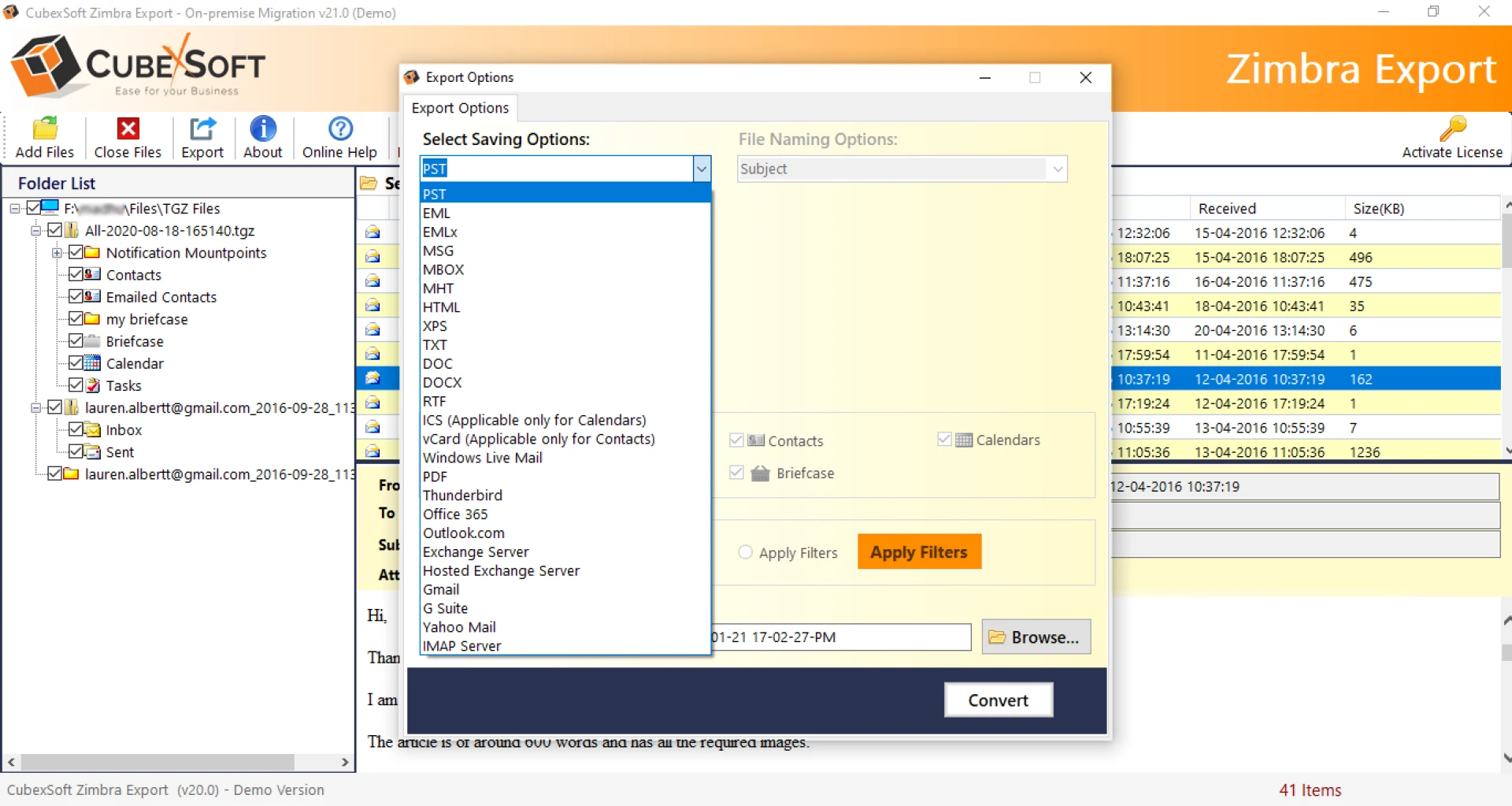
Task: Click the envelope icon on the highlighted email row
Action: tap(373, 379)
